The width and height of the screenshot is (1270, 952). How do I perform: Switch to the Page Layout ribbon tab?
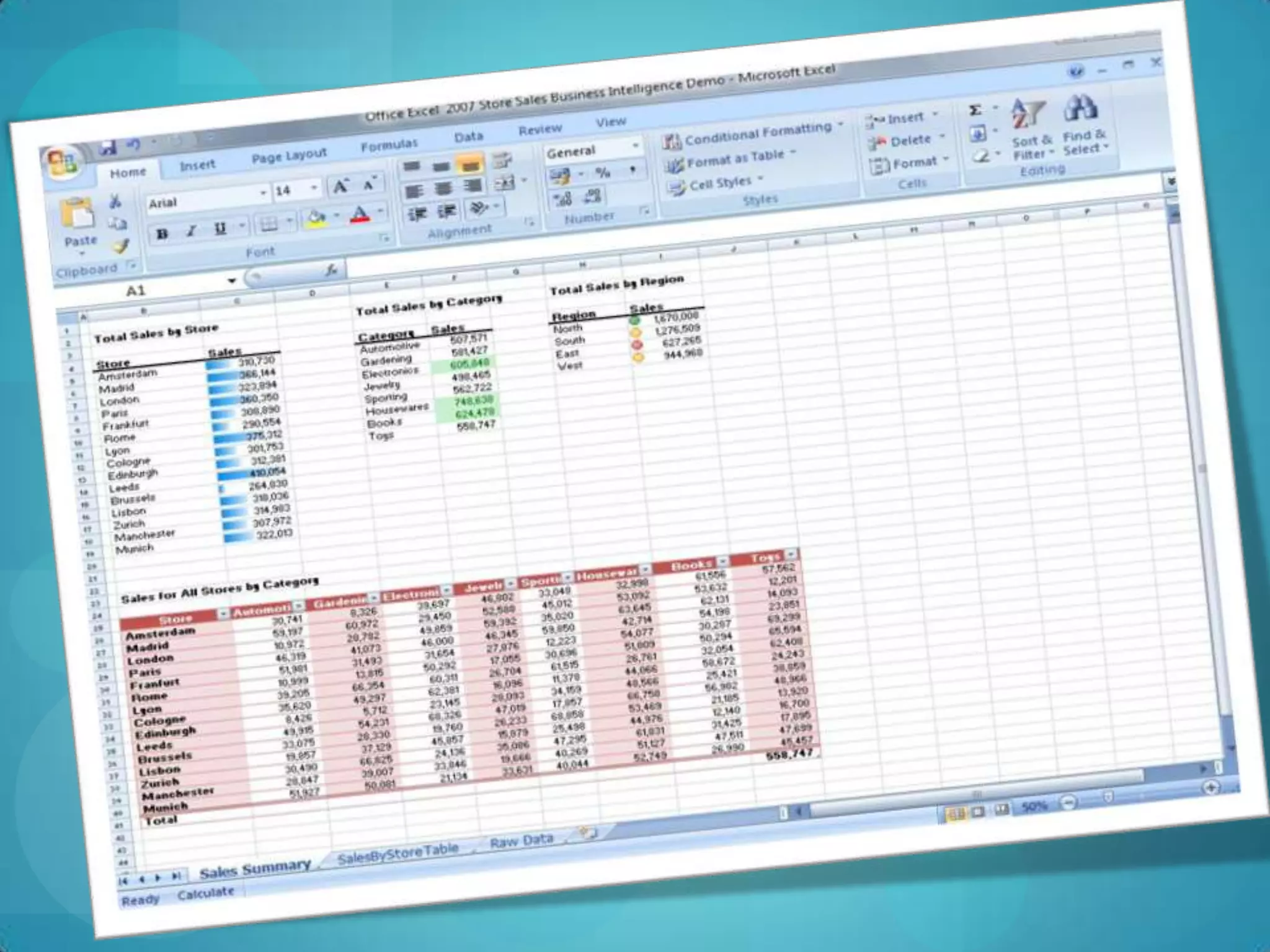pos(289,156)
